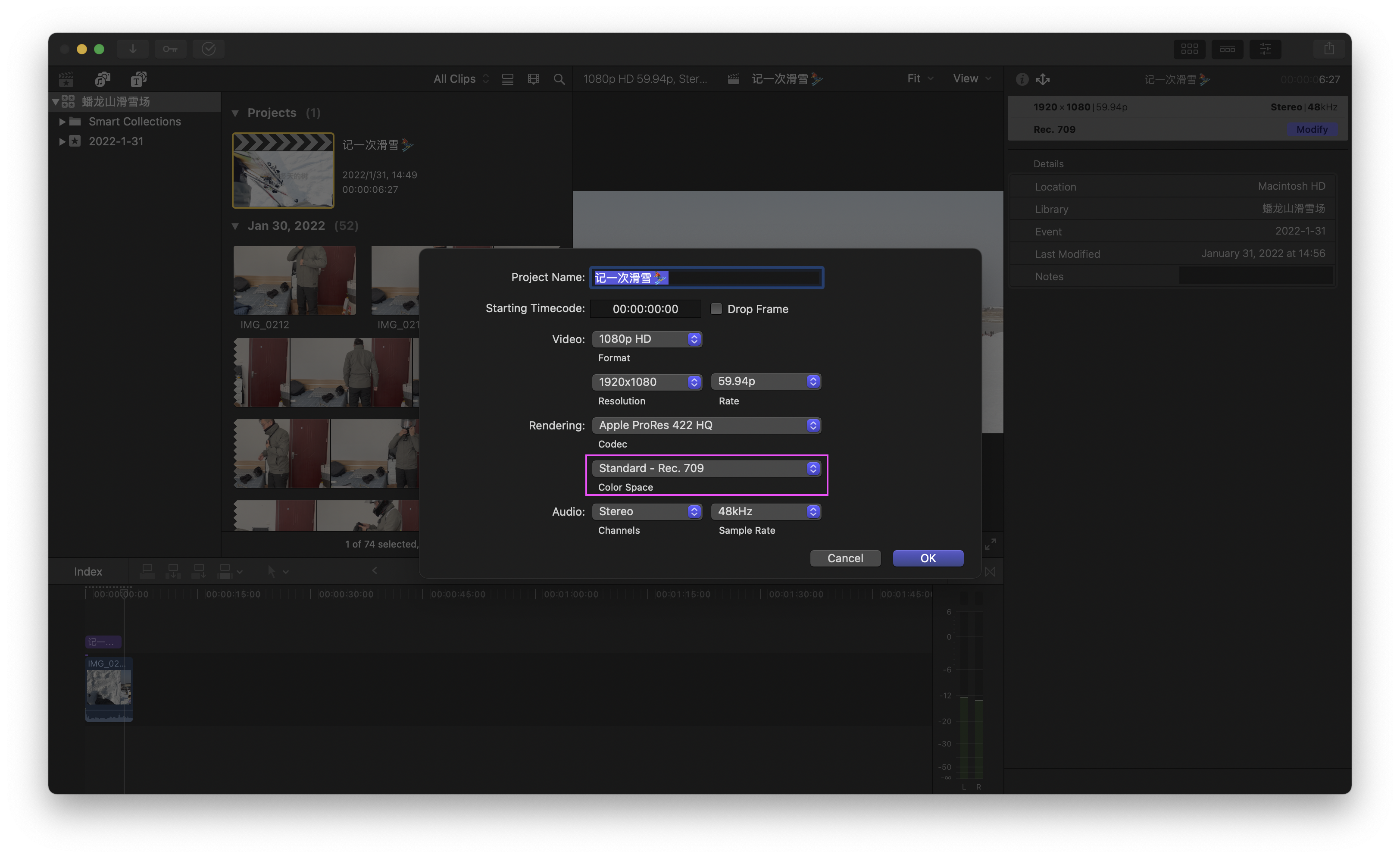Click the background tasks checkmark icon
This screenshot has width=1400, height=858.
(x=209, y=49)
